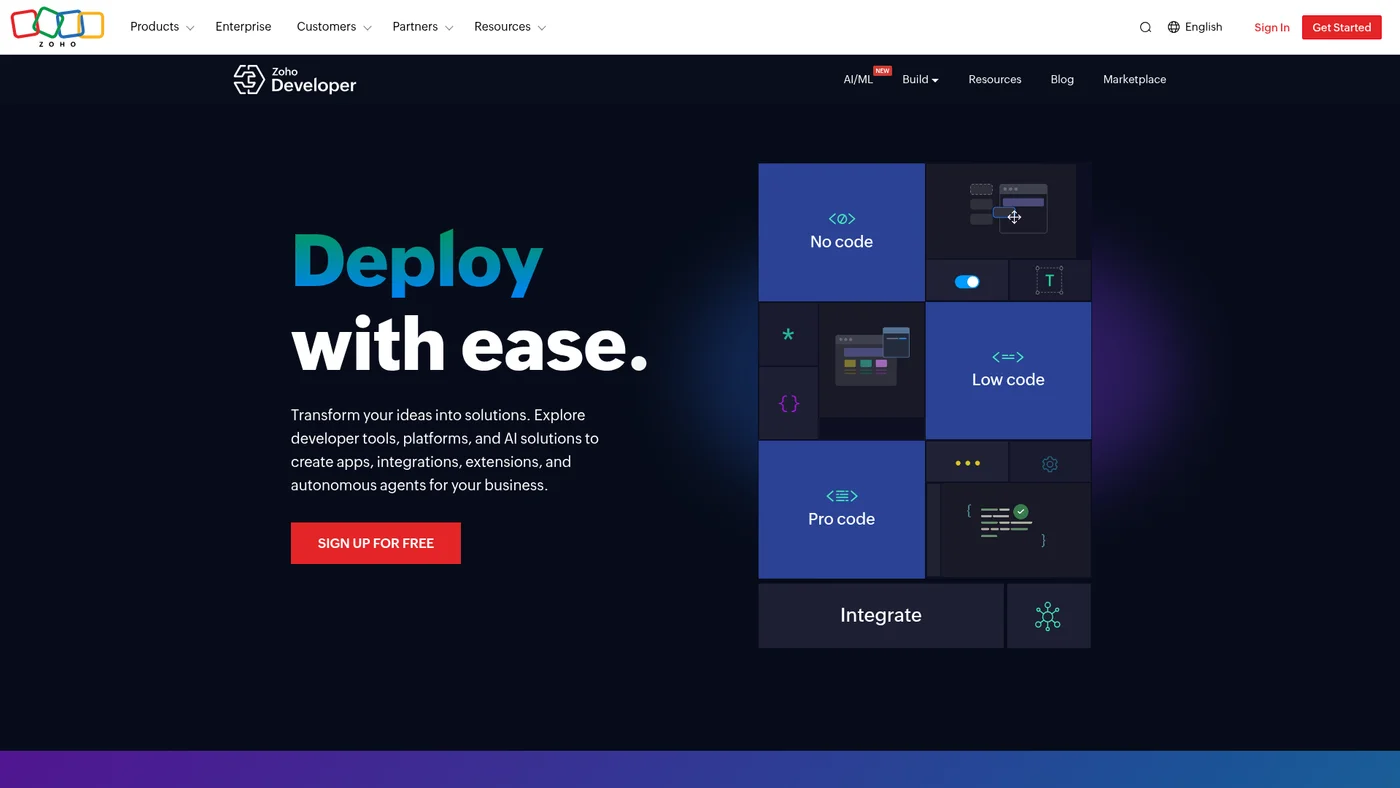Open the Enterprise menu item
This screenshot has width=1400, height=788.
coord(243,27)
